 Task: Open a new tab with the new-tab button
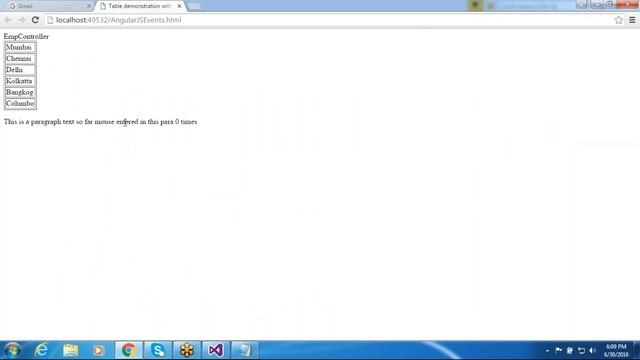pyautogui.click(x=195, y=6)
